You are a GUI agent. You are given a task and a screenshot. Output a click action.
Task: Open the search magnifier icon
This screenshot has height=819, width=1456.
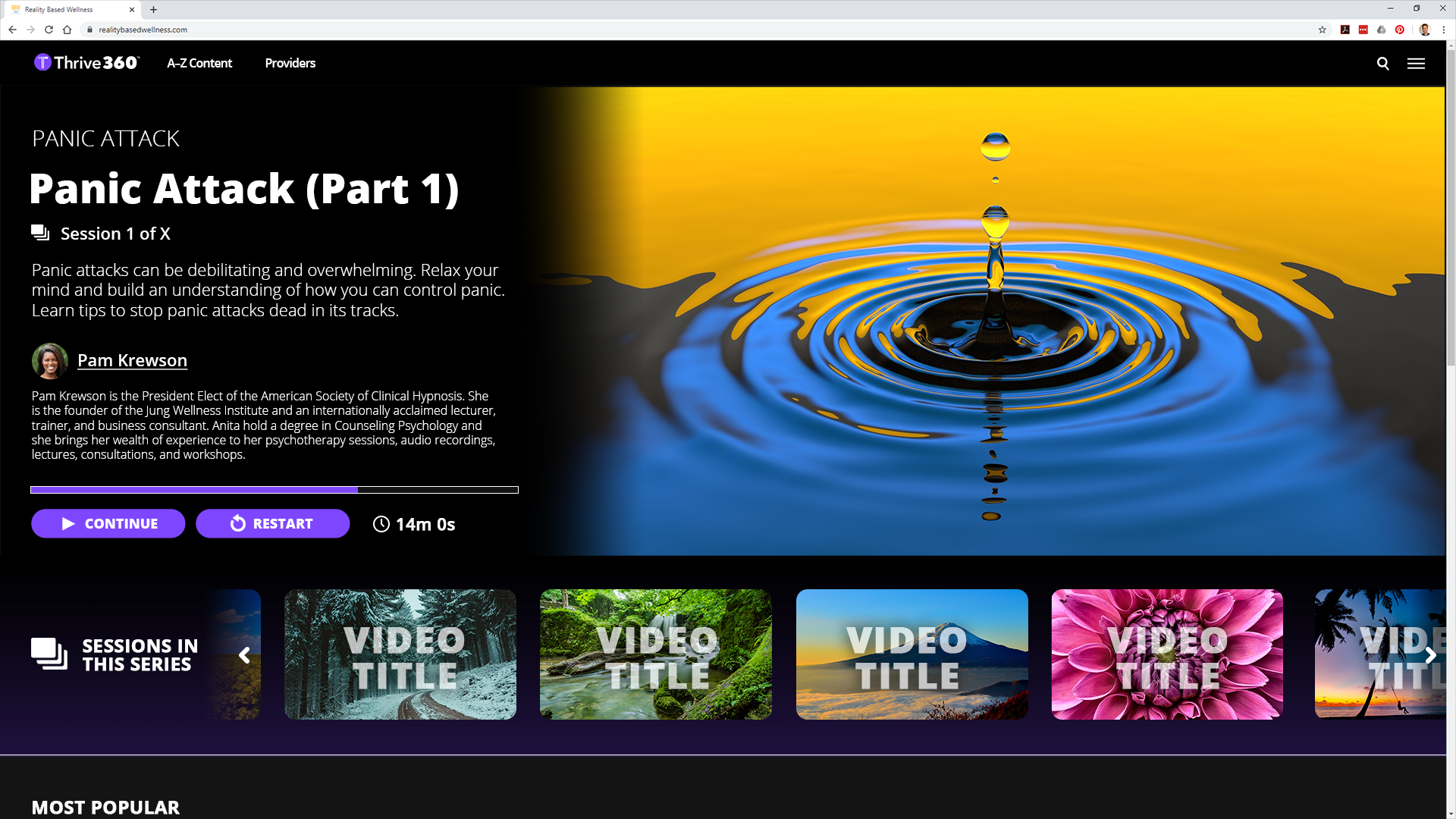point(1382,64)
